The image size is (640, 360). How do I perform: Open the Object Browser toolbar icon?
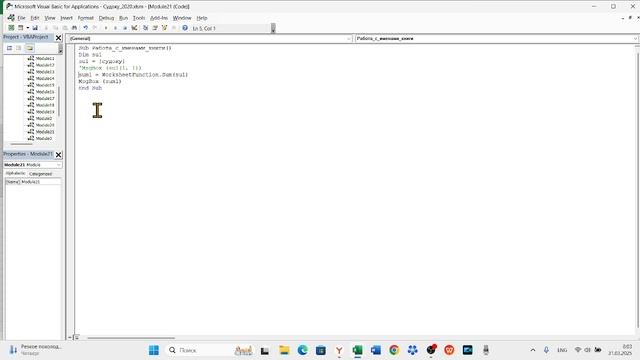[164, 28]
